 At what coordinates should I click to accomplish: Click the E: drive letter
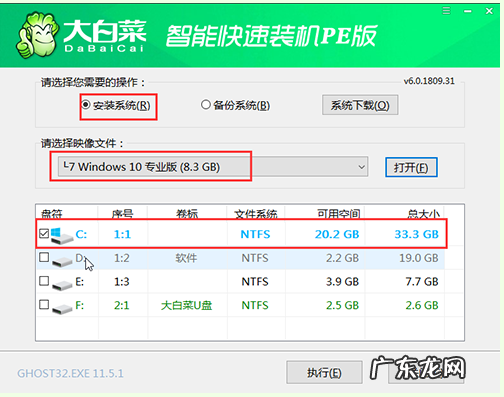point(79,282)
